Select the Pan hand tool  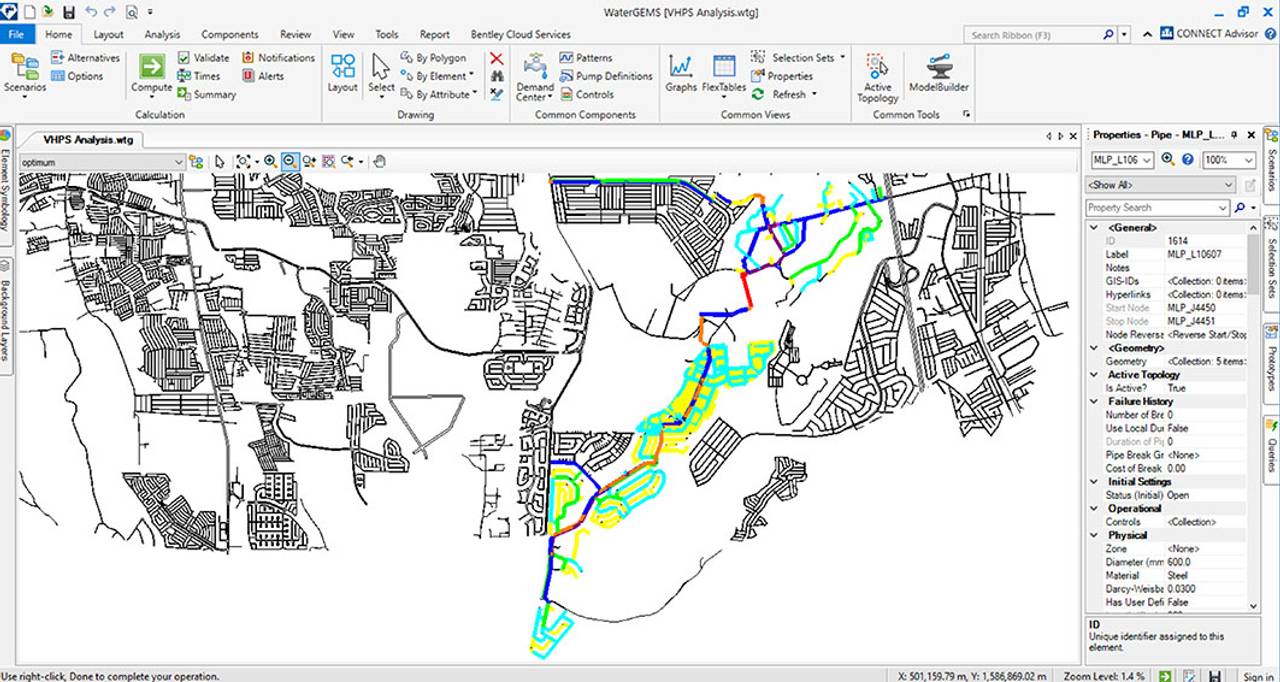click(380, 161)
